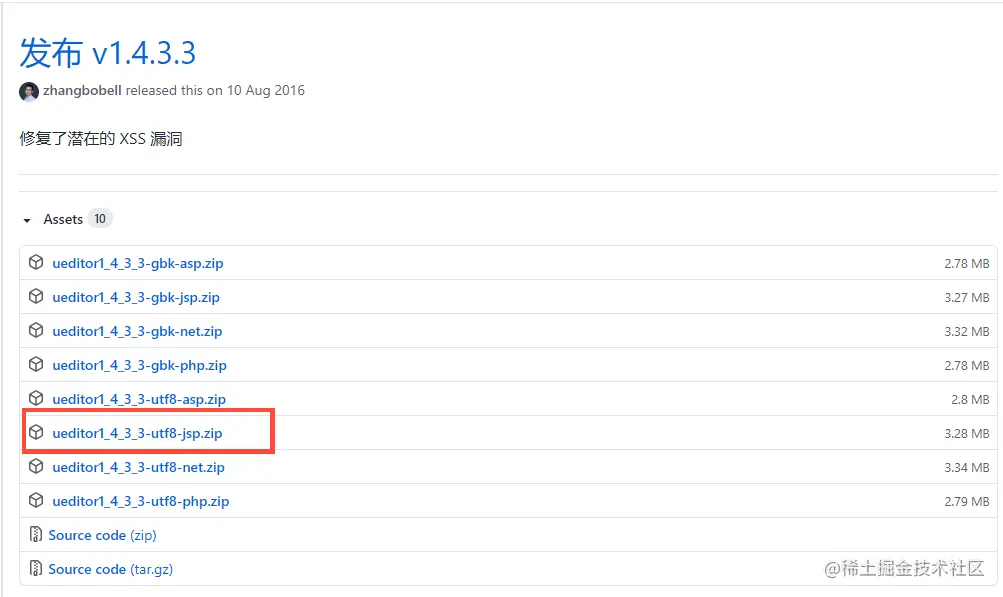The width and height of the screenshot is (1003, 597).
Task: Click the package icon of ueditor1_4_3_3-utf8-jsp.zip
Action: pyautogui.click(x=36, y=432)
